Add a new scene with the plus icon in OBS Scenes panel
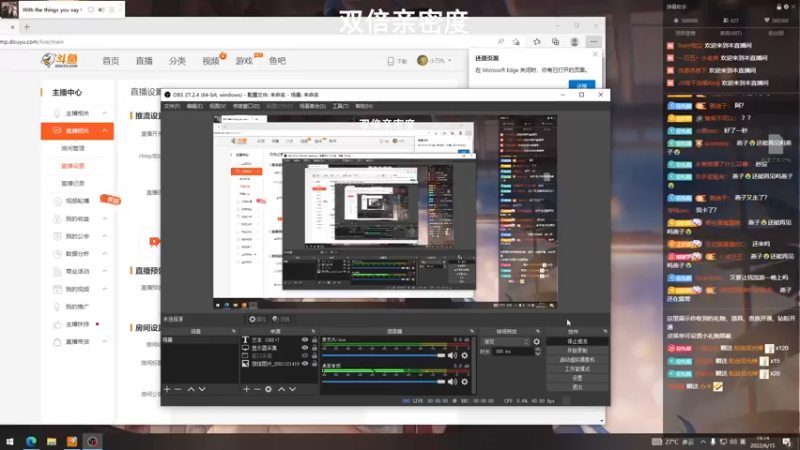800x450 pixels. (167, 389)
